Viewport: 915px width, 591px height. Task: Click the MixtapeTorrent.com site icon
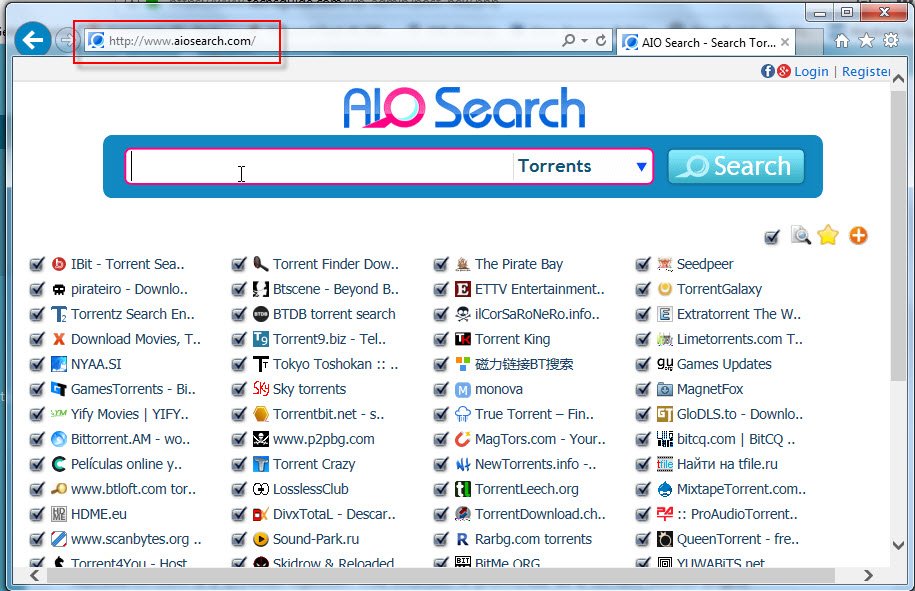665,489
